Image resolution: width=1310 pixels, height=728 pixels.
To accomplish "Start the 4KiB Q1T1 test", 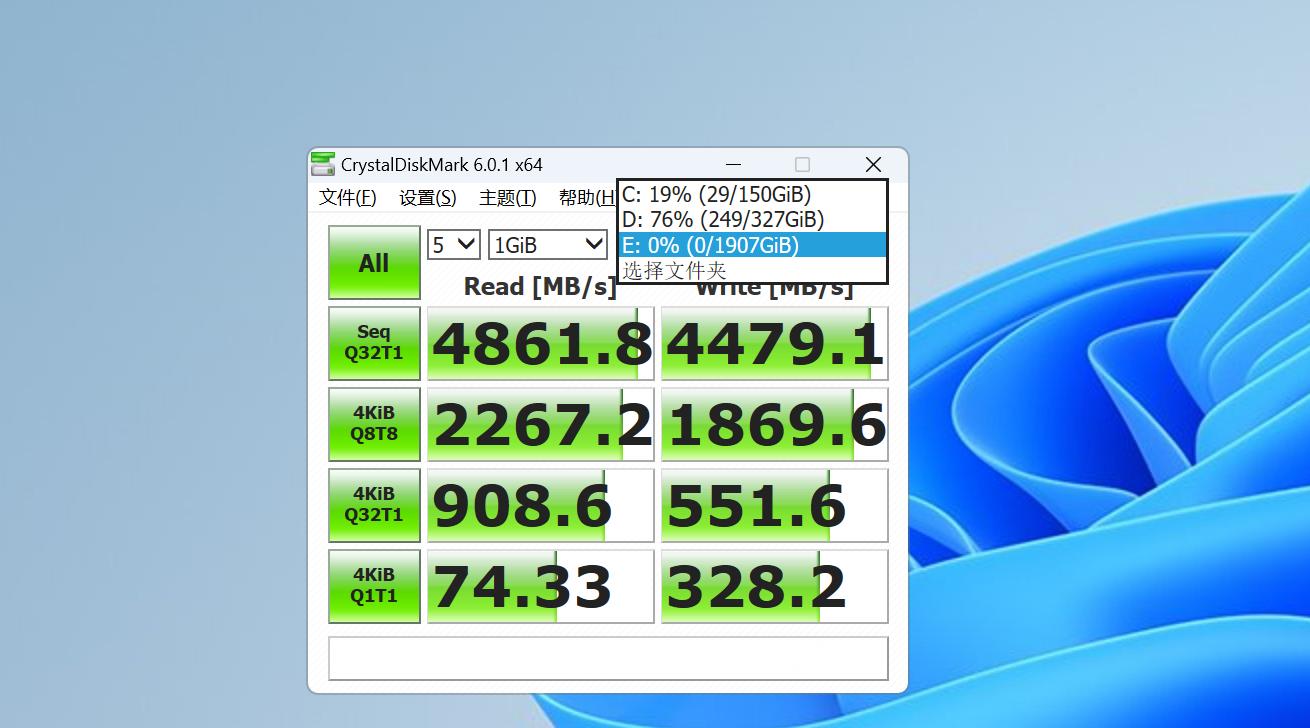I will click(373, 586).
